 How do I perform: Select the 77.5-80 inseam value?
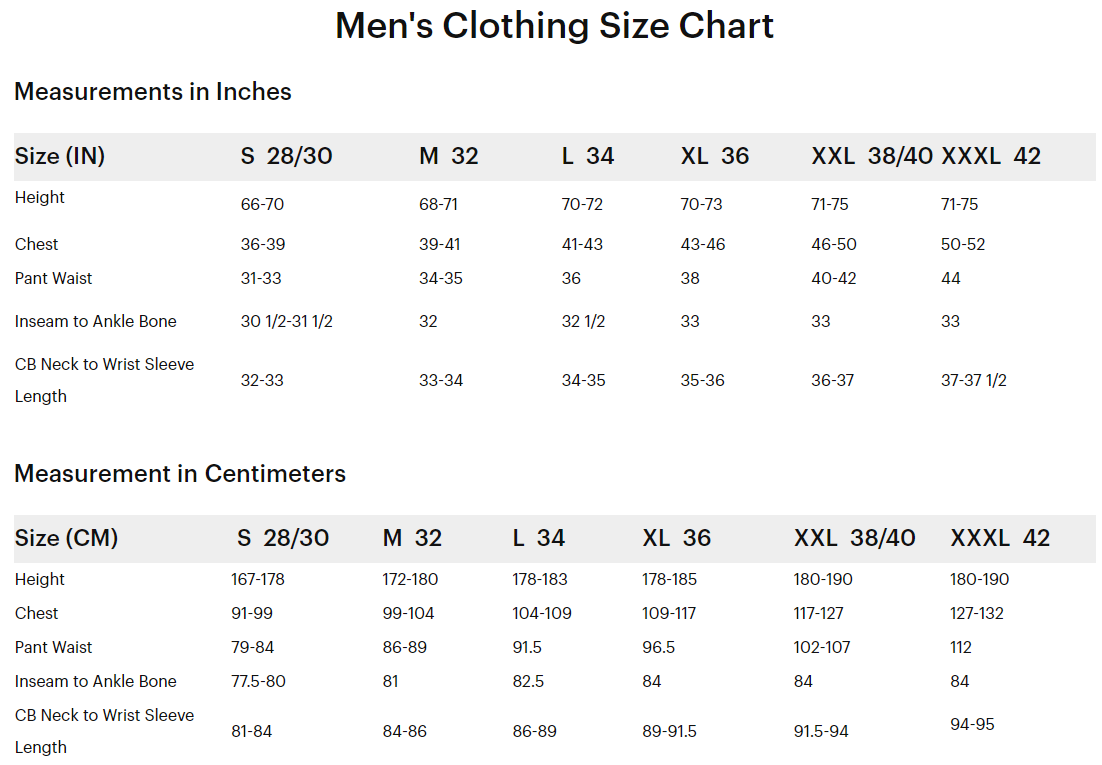[x=258, y=681]
